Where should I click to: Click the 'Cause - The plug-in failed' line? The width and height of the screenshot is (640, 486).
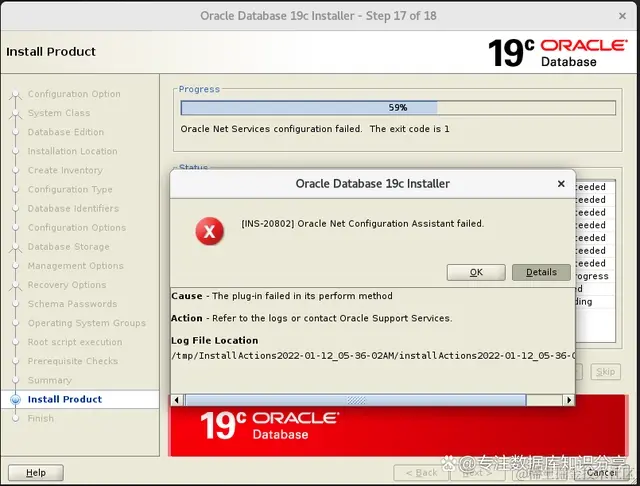pos(282,296)
